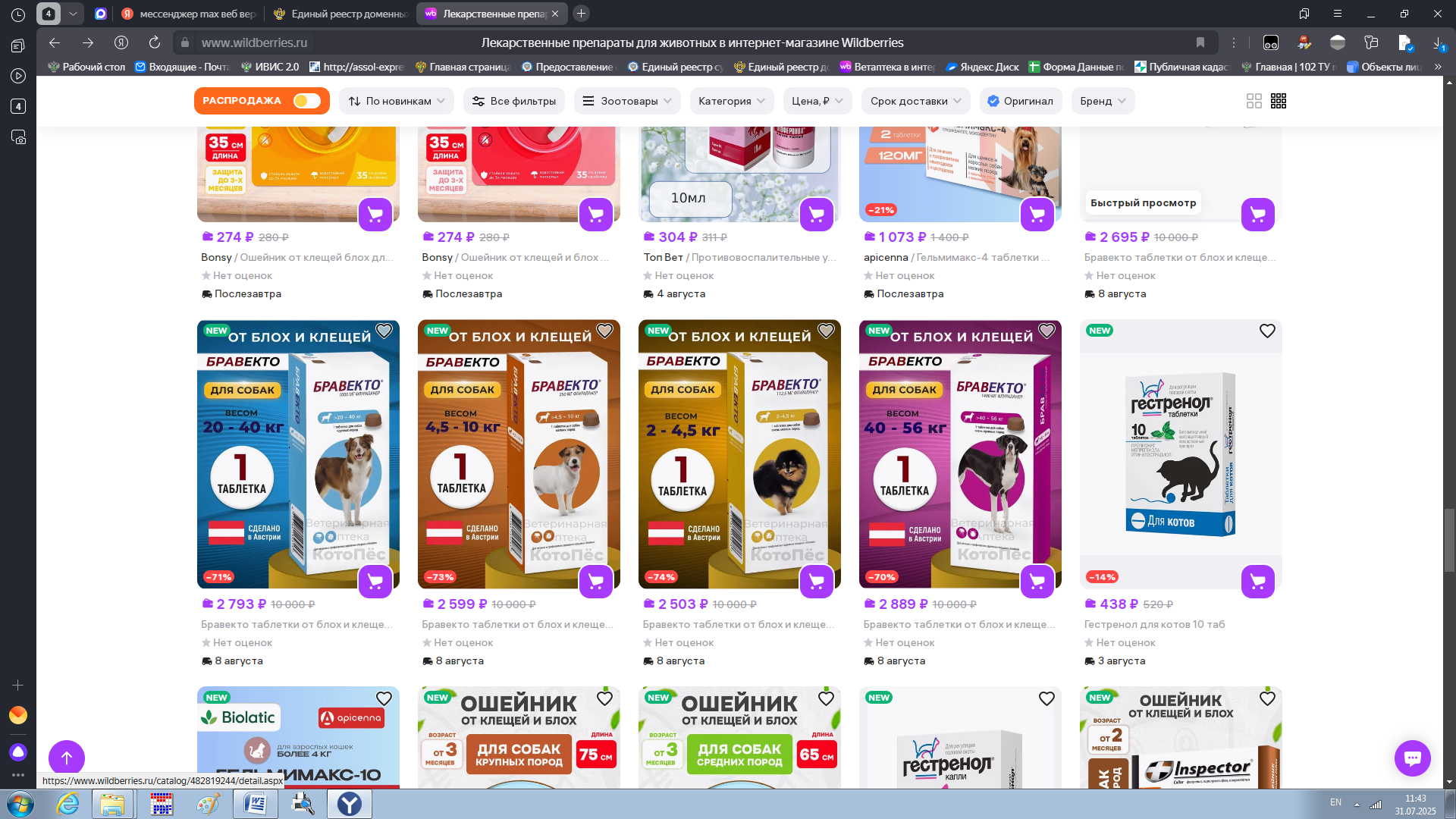The height and width of the screenshot is (819, 1456).
Task: Open Бравекто 20-40 кг product image
Action: (298, 454)
